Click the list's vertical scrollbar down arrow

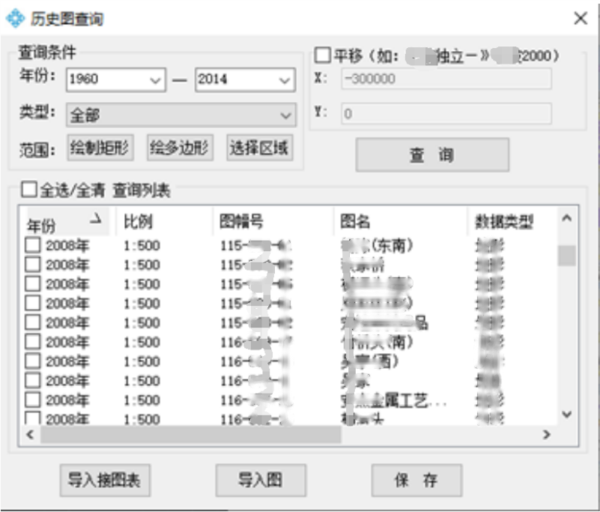coord(566,413)
